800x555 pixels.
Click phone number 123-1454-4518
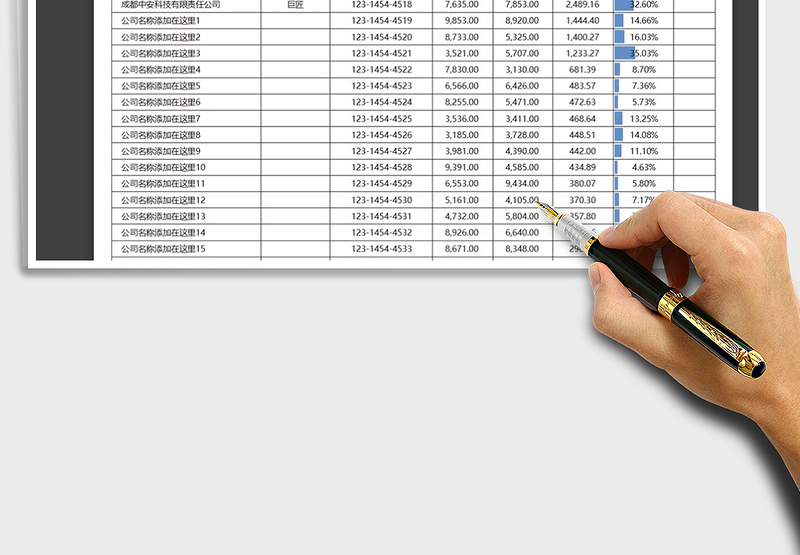[382, 5]
